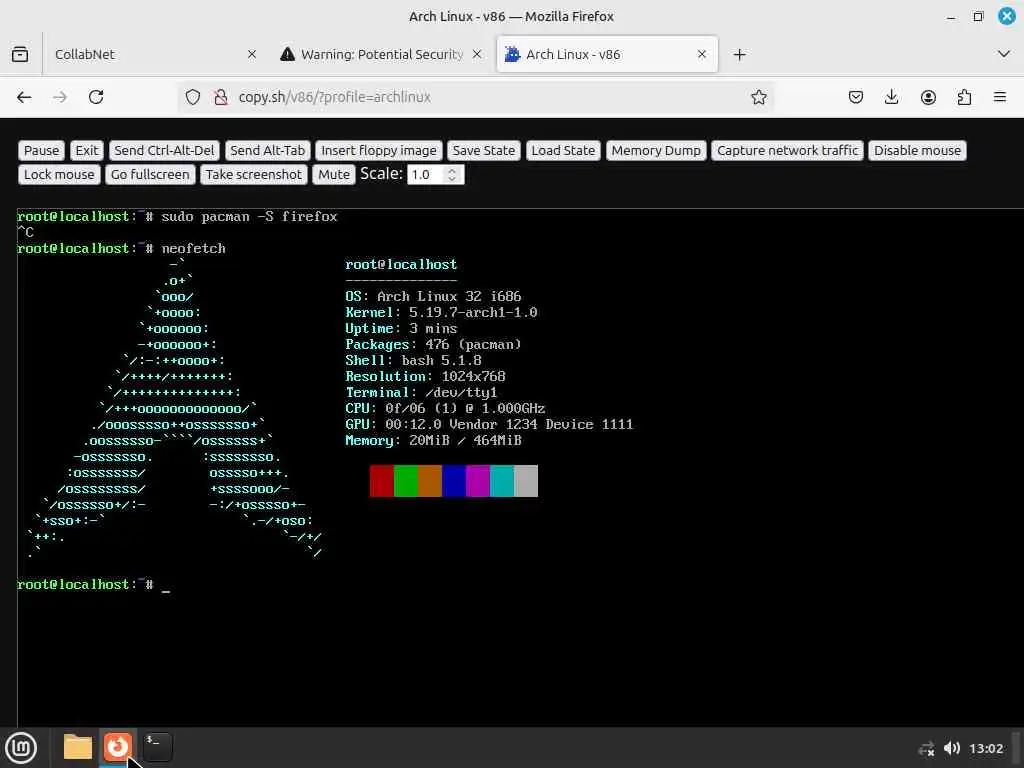Click the blue color block in neofetch
1024x768 pixels.
point(454,481)
